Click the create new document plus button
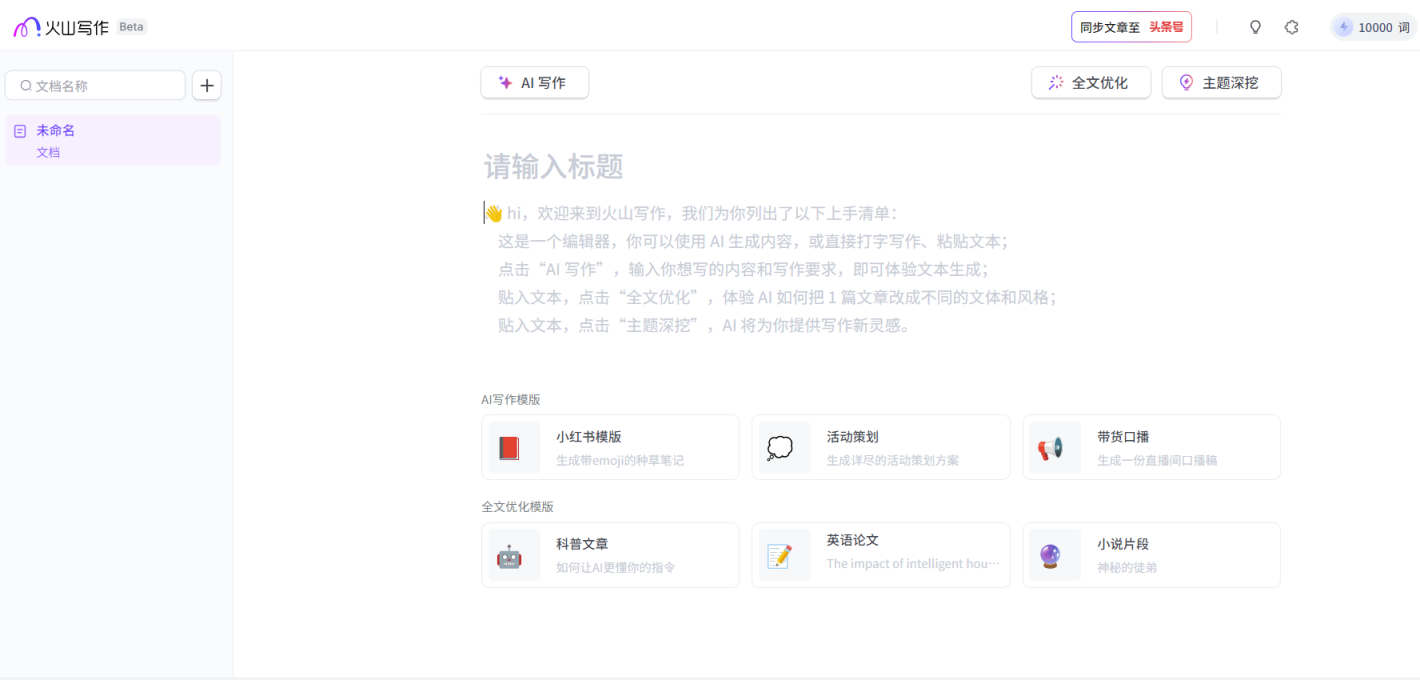Screen dimensions: 1420x680 click(x=207, y=86)
